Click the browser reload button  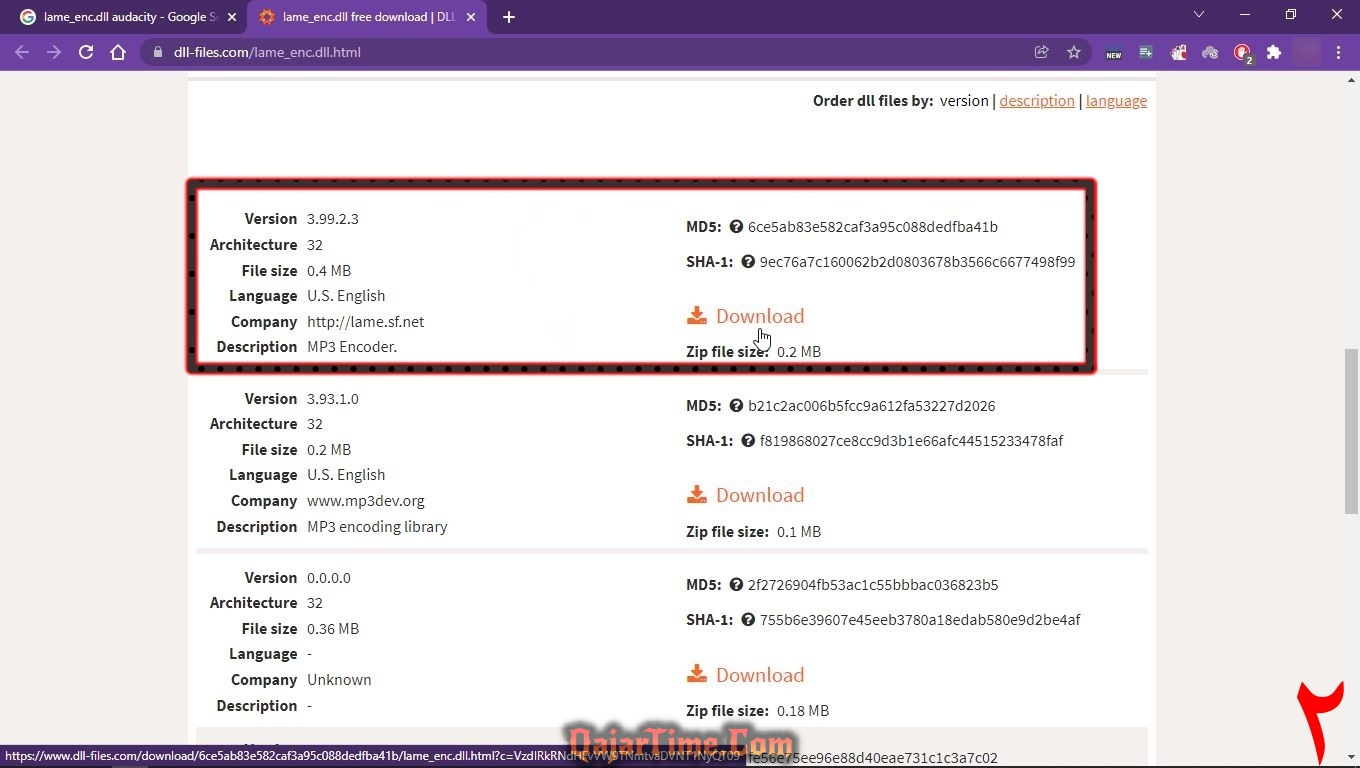pos(86,52)
